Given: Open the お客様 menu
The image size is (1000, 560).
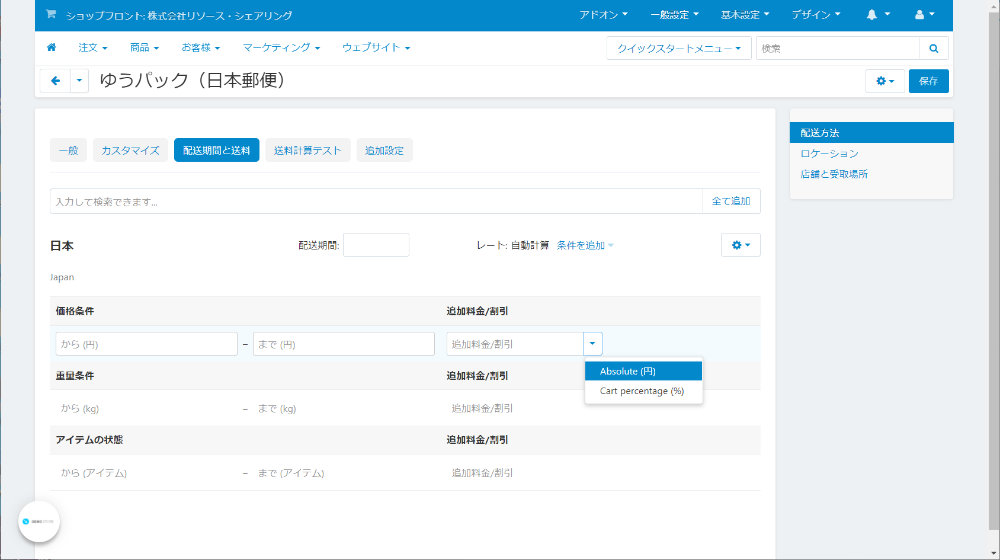Looking at the screenshot, I should (x=200, y=48).
